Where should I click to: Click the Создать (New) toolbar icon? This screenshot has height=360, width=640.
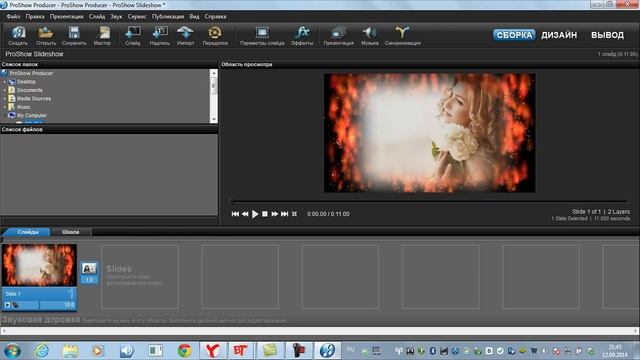click(x=18, y=35)
